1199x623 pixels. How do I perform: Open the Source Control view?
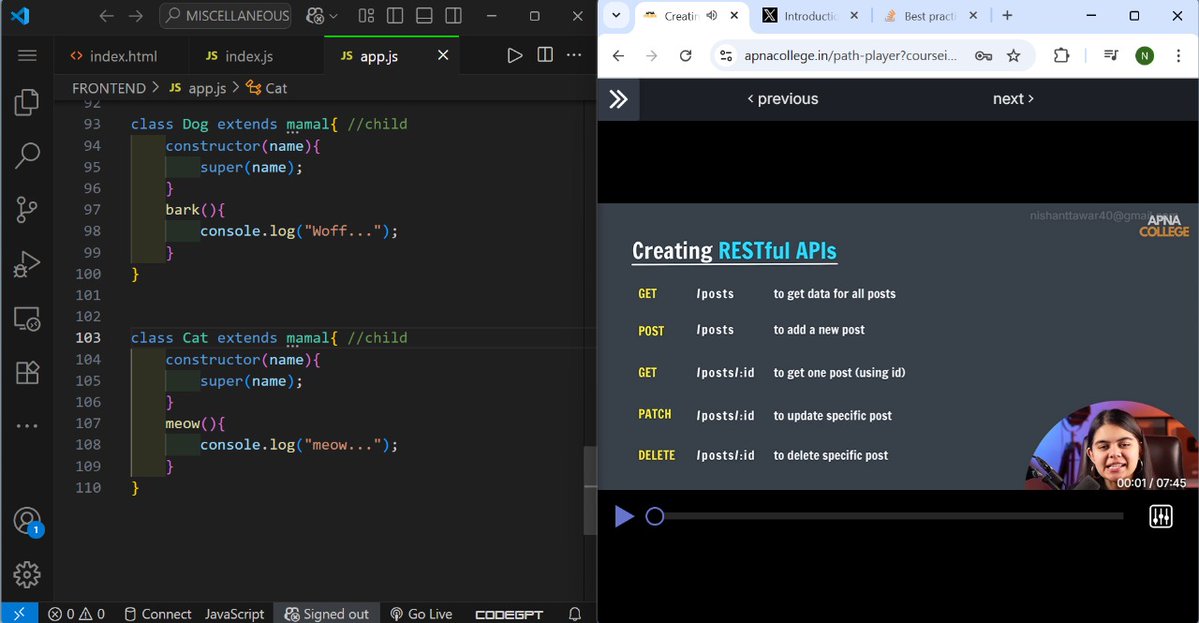click(27, 209)
